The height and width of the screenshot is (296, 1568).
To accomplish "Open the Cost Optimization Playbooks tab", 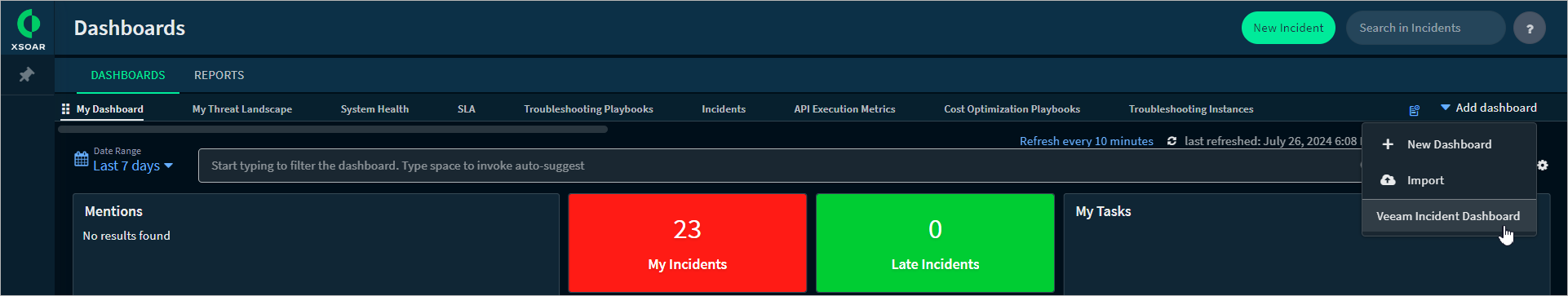I will click(1012, 109).
